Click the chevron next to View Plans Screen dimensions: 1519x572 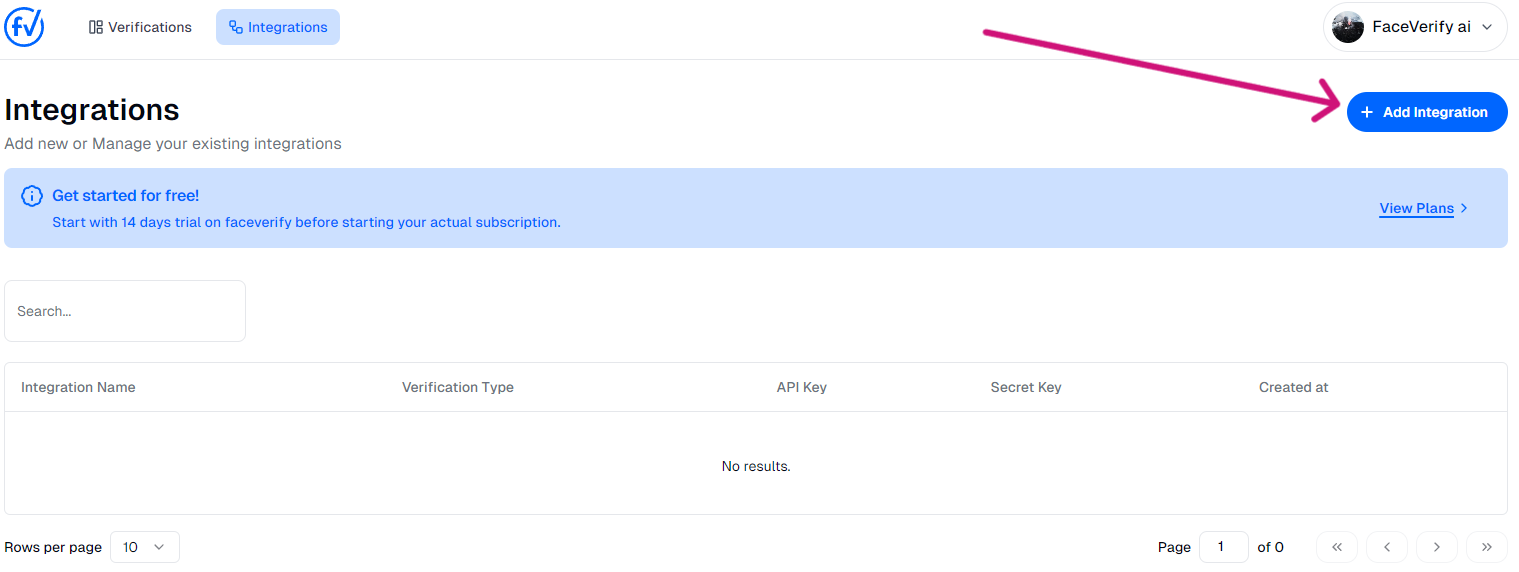(1464, 208)
